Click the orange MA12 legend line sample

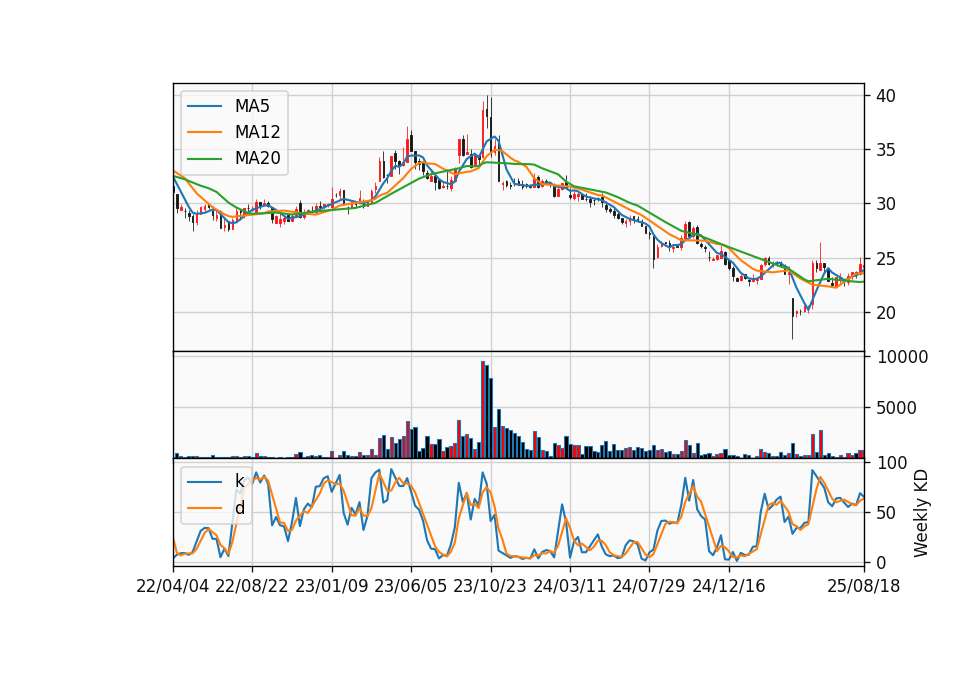(204, 132)
